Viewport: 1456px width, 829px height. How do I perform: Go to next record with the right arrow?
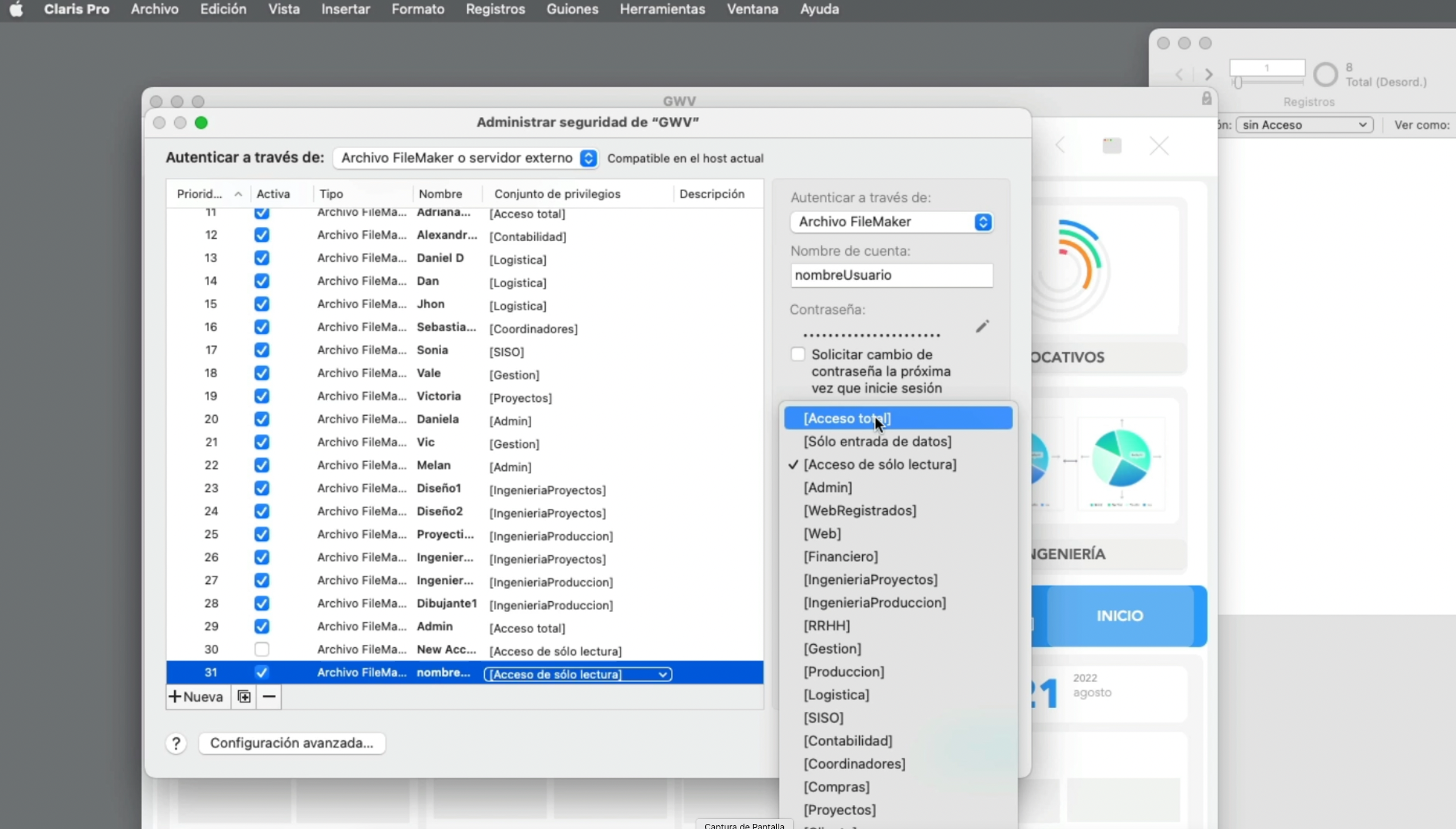[x=1208, y=74]
